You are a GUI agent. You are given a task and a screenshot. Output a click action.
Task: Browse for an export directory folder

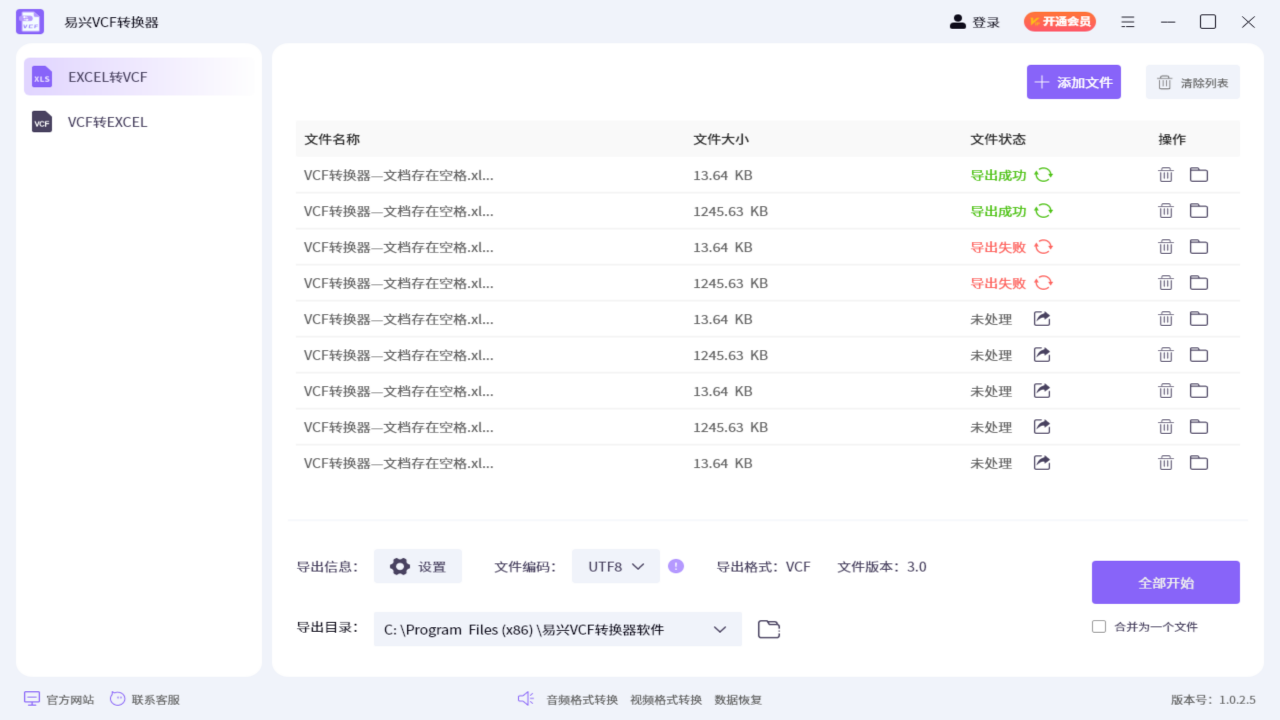point(768,628)
